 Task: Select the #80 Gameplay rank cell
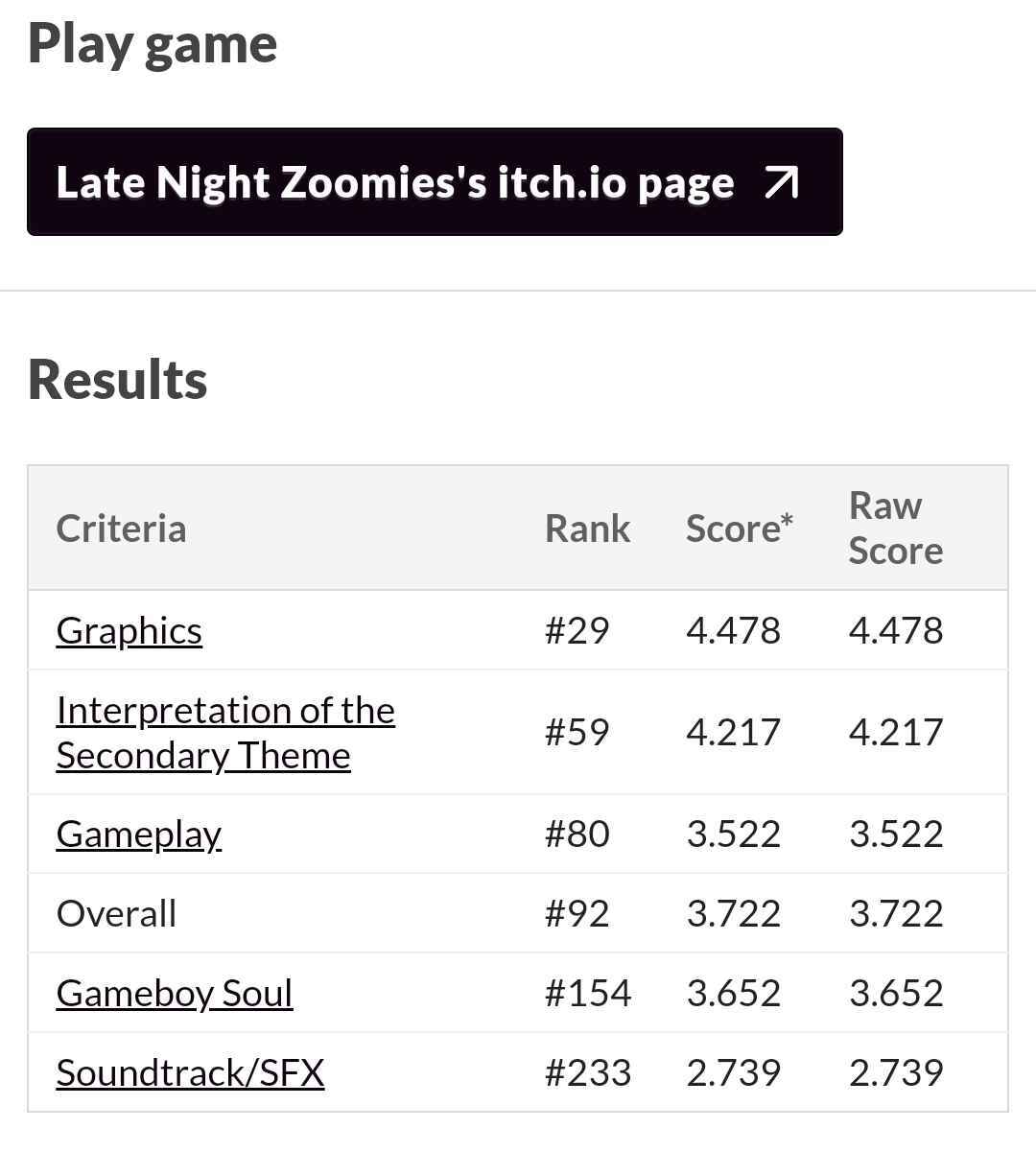577,834
